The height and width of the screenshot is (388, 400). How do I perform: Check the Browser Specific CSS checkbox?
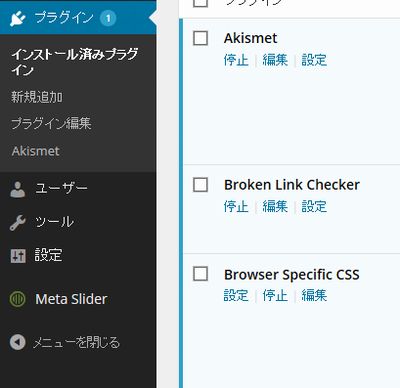point(200,274)
